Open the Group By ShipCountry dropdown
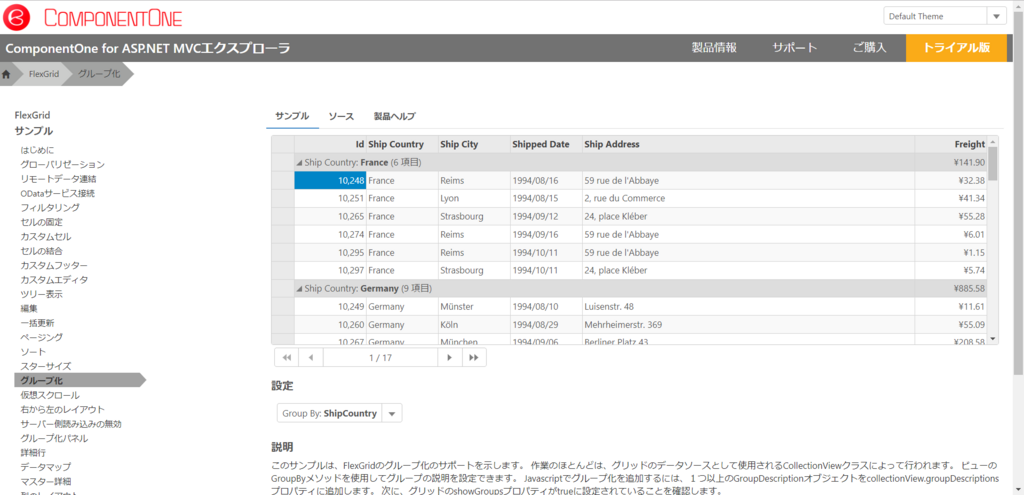Viewport: 1024px width, 495px height. click(391, 413)
